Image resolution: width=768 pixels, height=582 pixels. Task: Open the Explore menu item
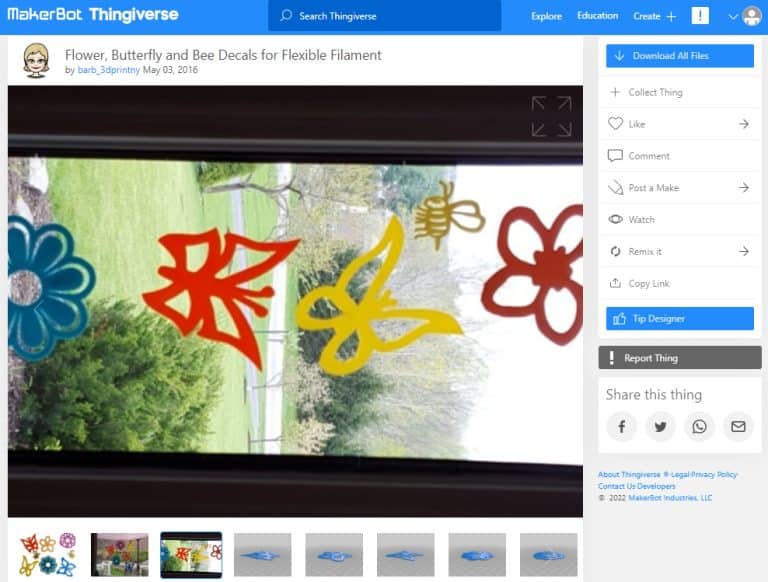(x=546, y=16)
